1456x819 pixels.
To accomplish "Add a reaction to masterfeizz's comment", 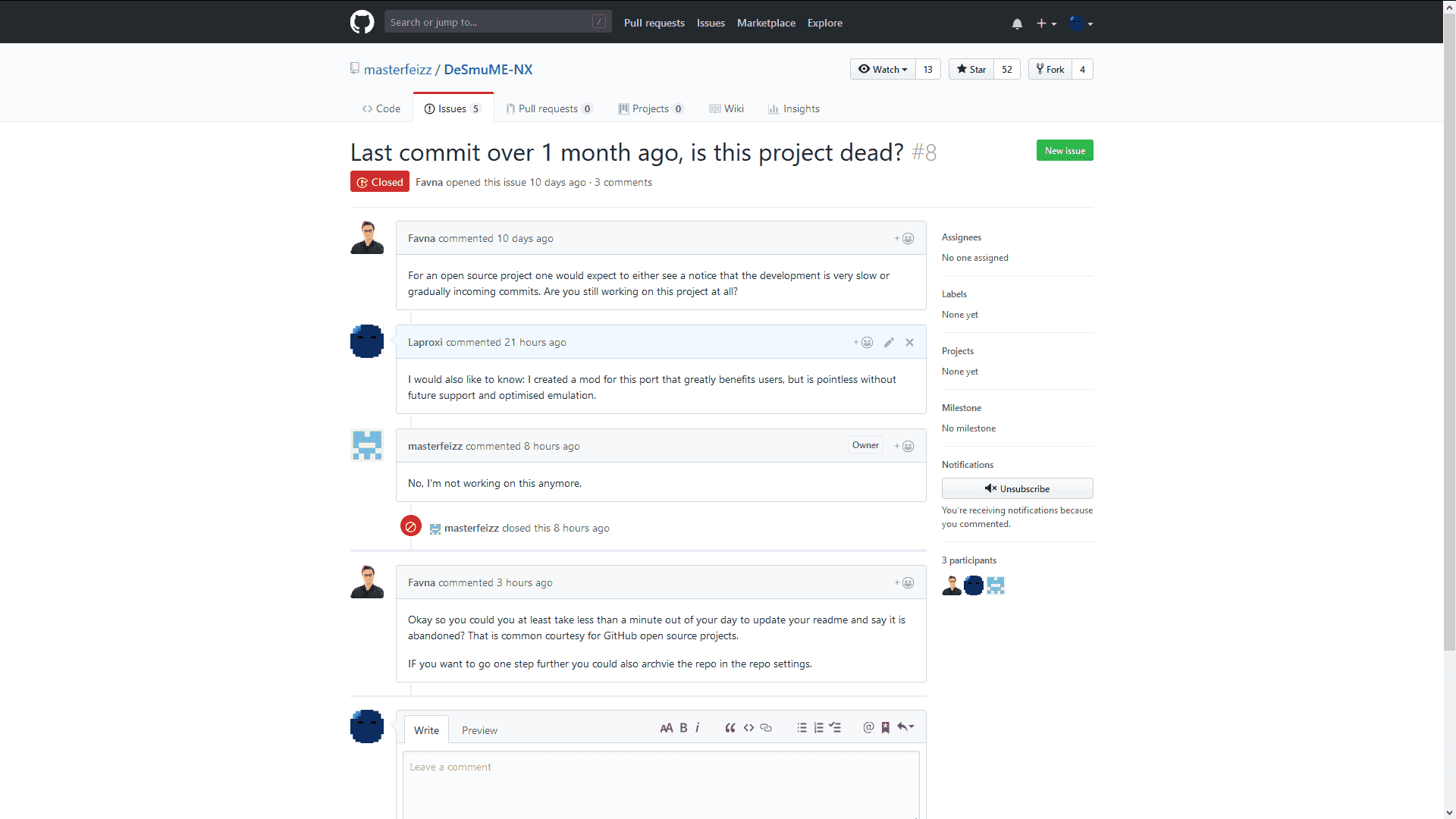I will pos(904,447).
